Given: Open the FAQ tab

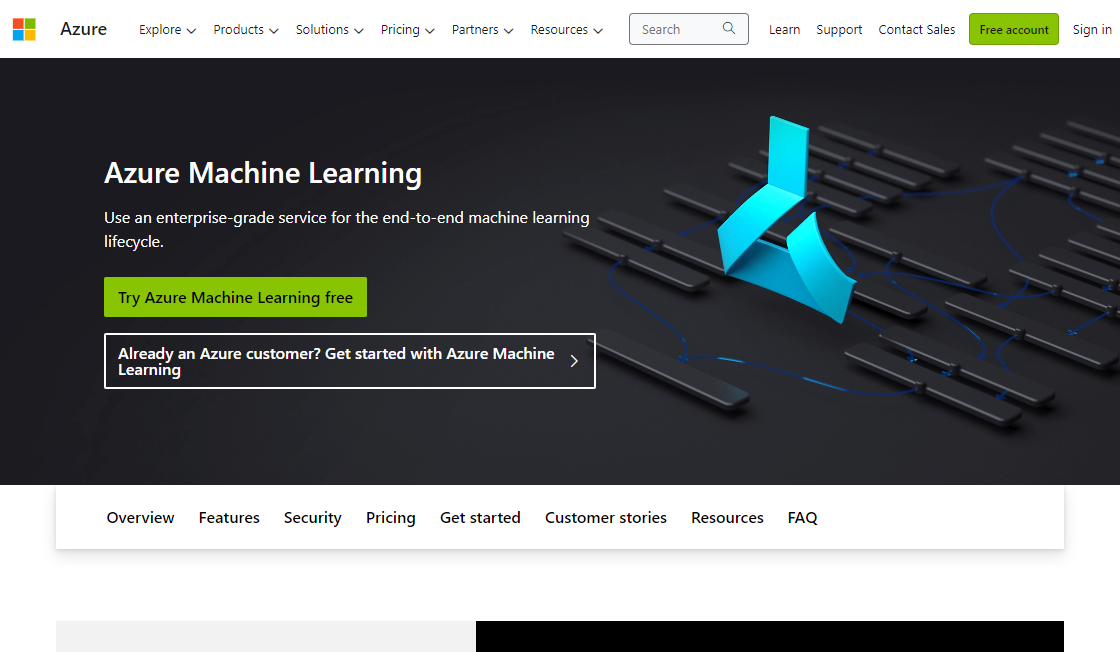Looking at the screenshot, I should coord(802,517).
